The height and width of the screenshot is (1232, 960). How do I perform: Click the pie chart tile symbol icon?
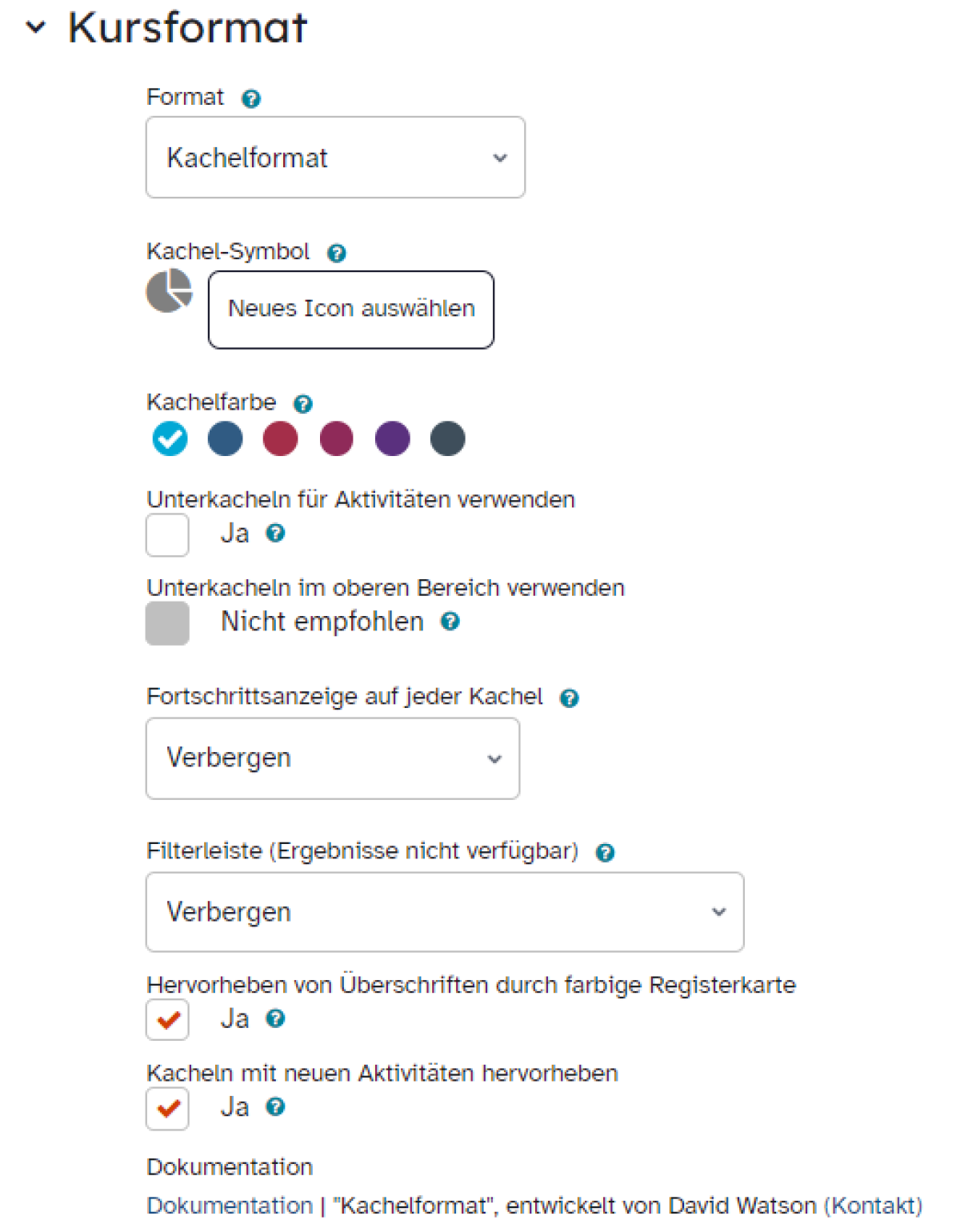[x=169, y=290]
